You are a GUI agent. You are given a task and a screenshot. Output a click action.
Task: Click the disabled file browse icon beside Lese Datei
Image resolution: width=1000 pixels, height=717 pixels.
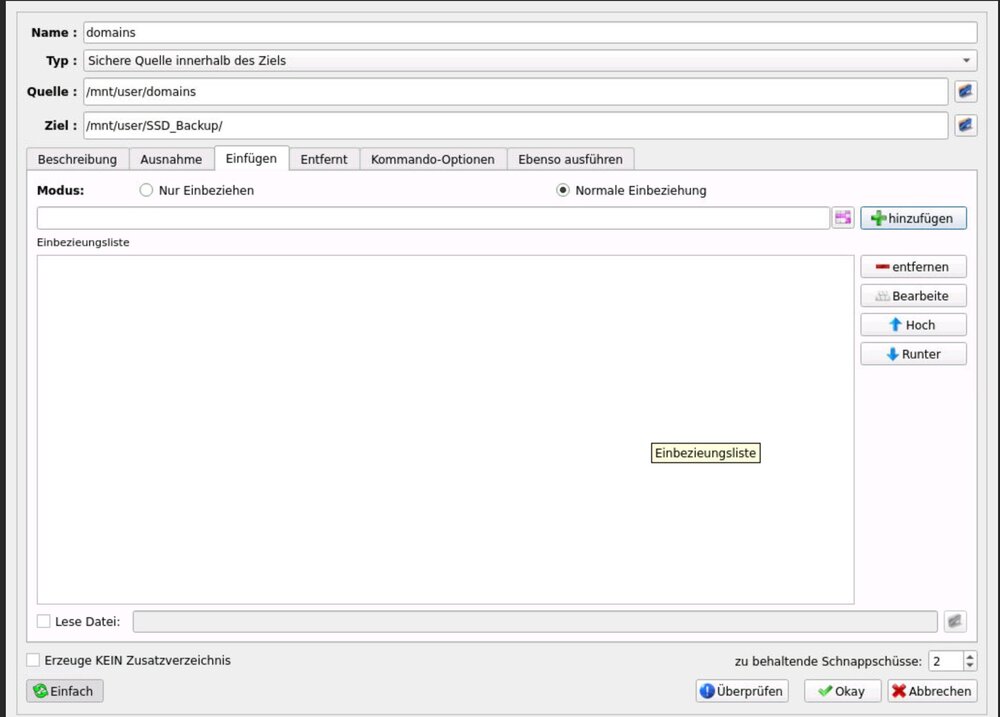click(x=955, y=621)
